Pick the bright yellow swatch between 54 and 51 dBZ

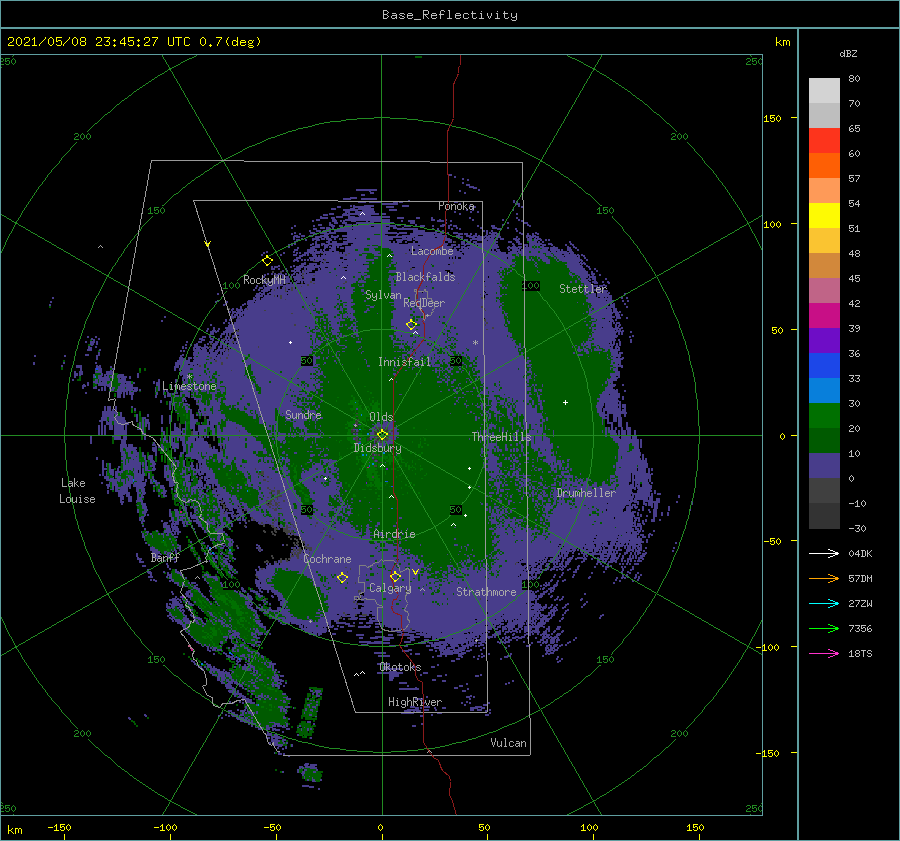pos(824,216)
